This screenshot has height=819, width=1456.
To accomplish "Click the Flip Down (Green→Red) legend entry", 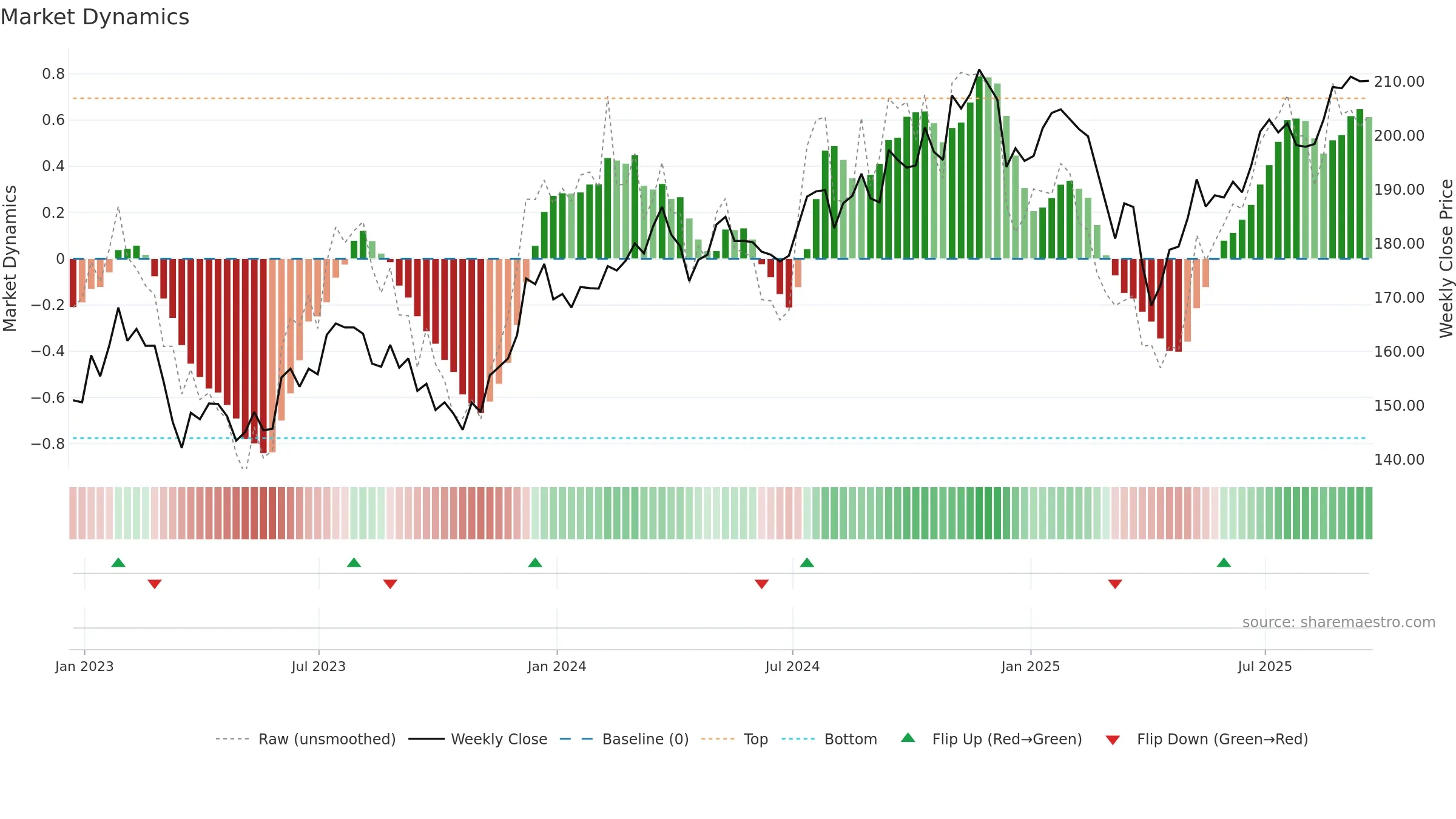I will pos(1207,739).
